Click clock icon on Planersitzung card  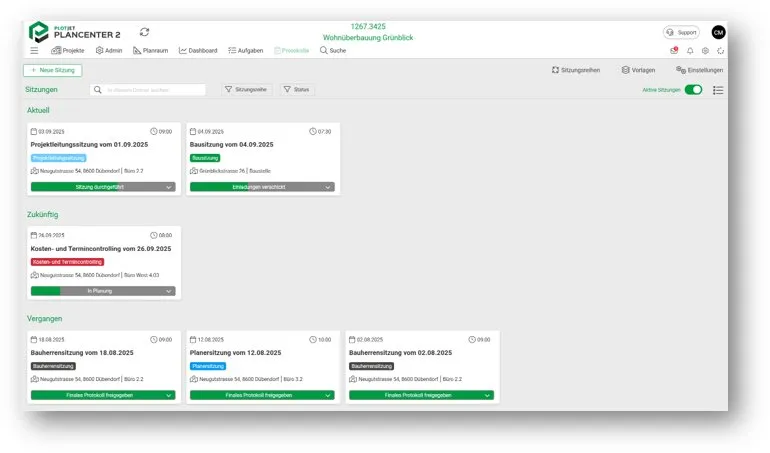313,340
